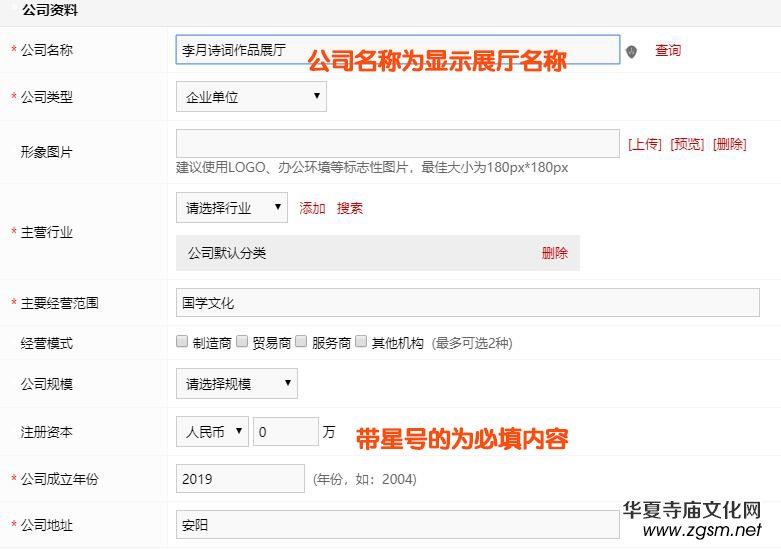Viewport: 781px width, 549px height.
Task: Select the 其他机构 checkbox
Action: click(362, 341)
